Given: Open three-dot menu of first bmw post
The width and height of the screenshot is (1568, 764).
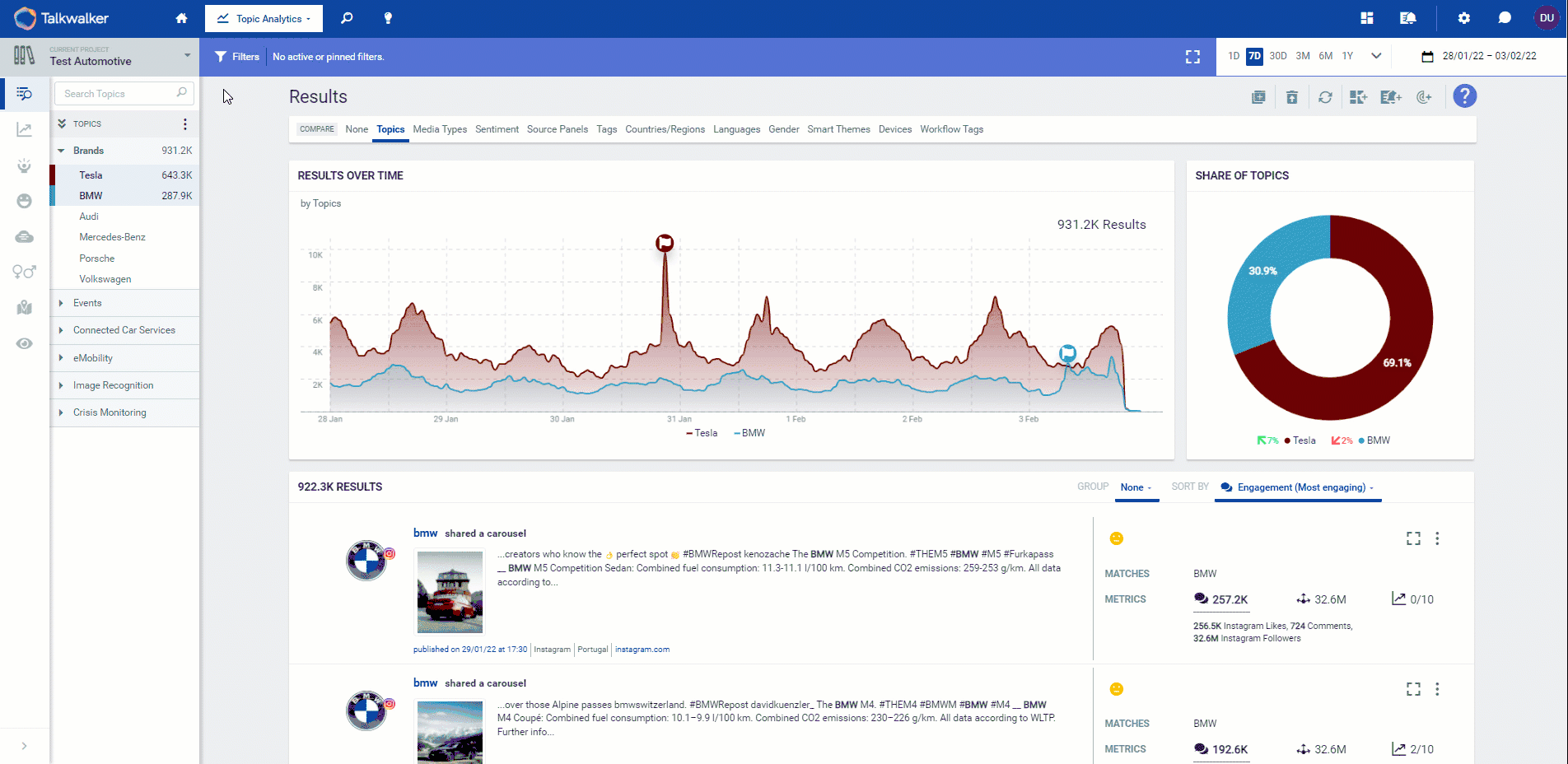Looking at the screenshot, I should tap(1437, 538).
